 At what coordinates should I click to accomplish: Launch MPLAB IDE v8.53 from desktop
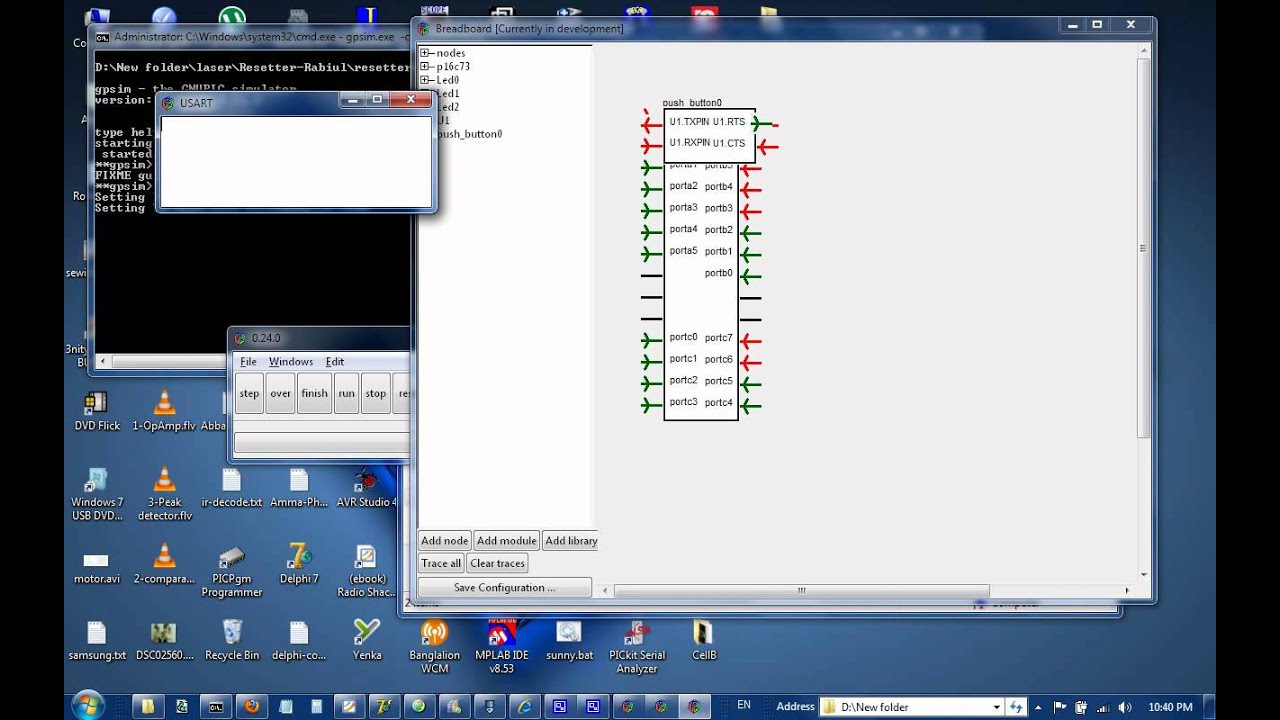click(x=501, y=647)
